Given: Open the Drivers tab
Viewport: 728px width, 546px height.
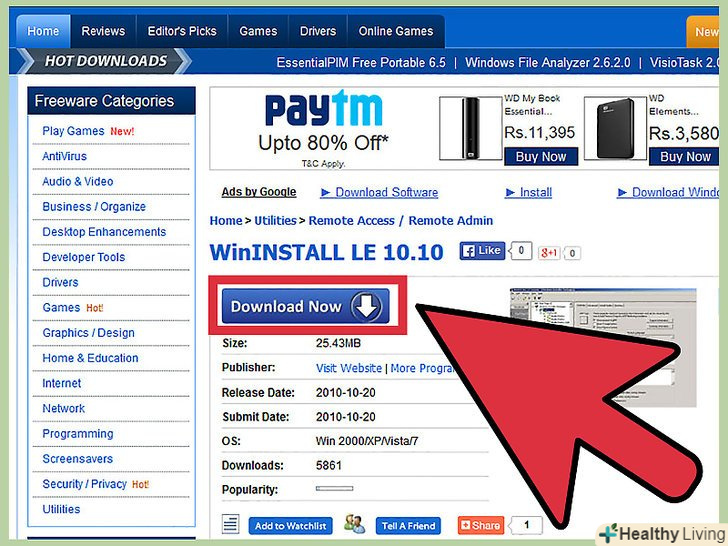Looking at the screenshot, I should 318,31.
